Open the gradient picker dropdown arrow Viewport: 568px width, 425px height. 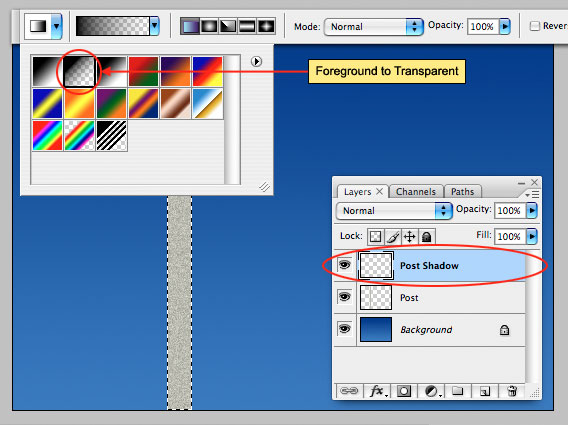pyautogui.click(x=155, y=26)
